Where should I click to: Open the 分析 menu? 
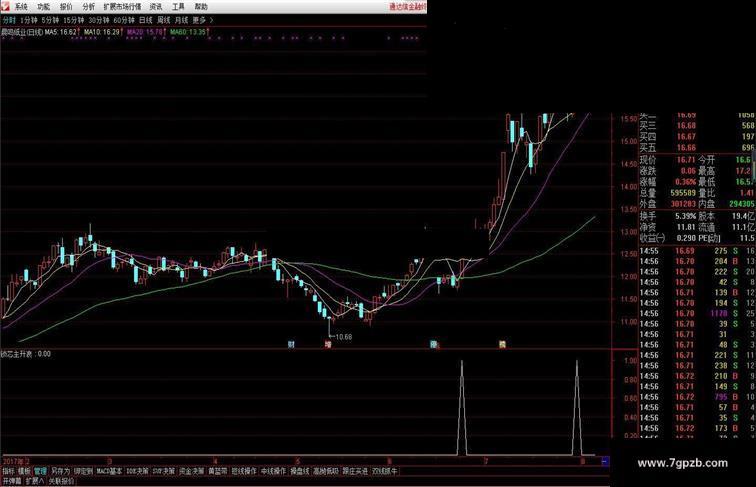(x=89, y=7)
